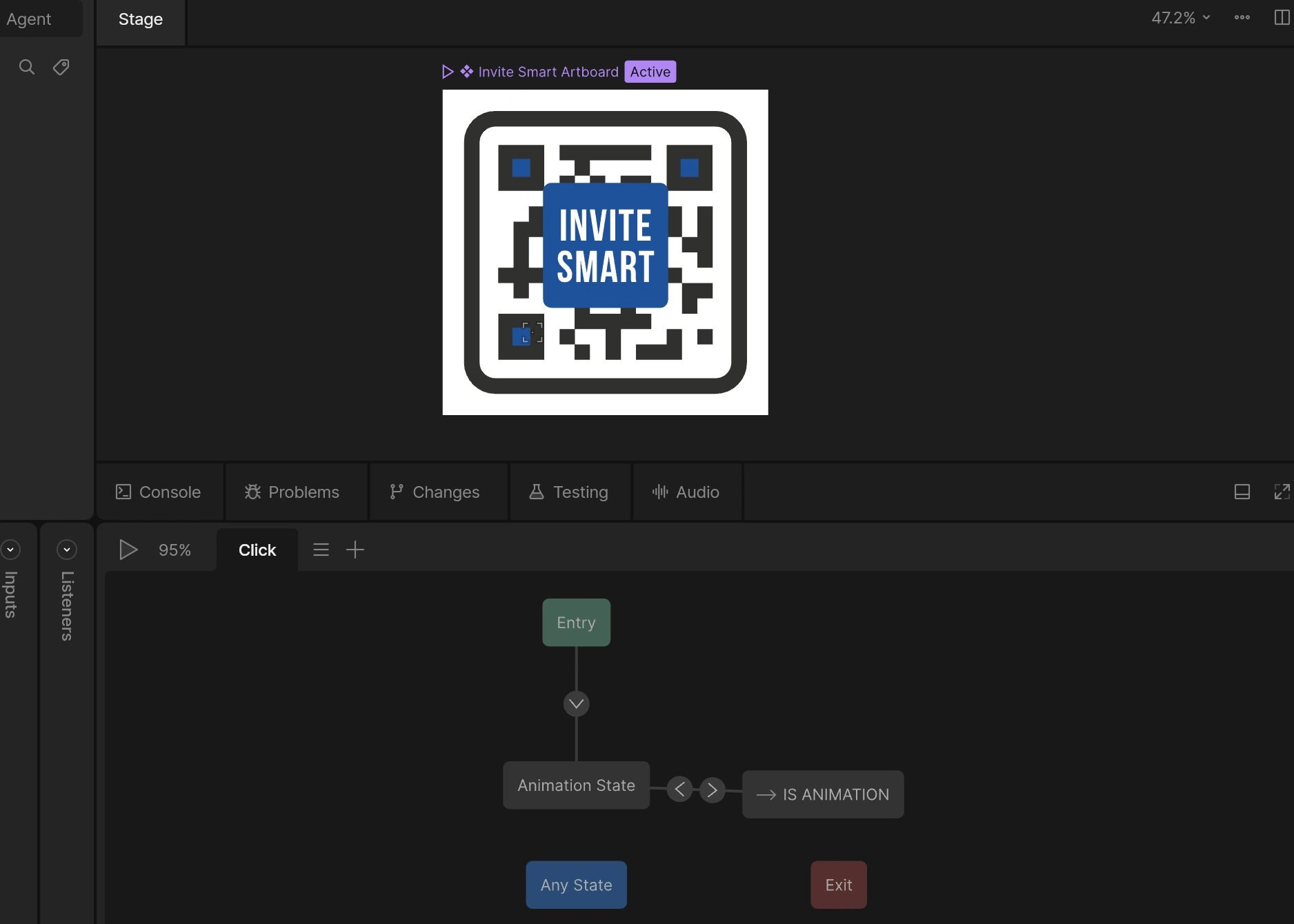Open the Console tab

[159, 492]
